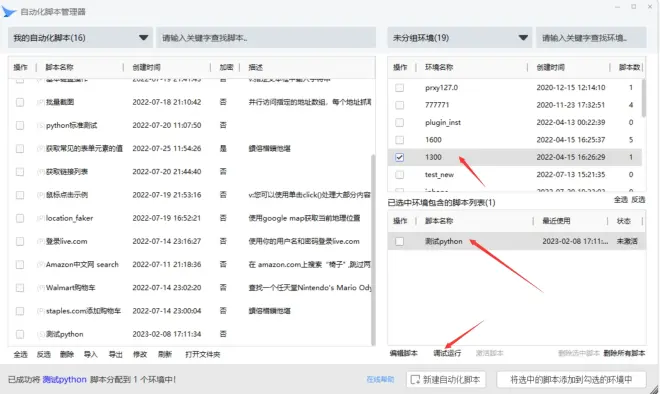The width and height of the screenshot is (660, 394).
Task: Check the 登录live.com script checkbox
Action: coord(20,241)
